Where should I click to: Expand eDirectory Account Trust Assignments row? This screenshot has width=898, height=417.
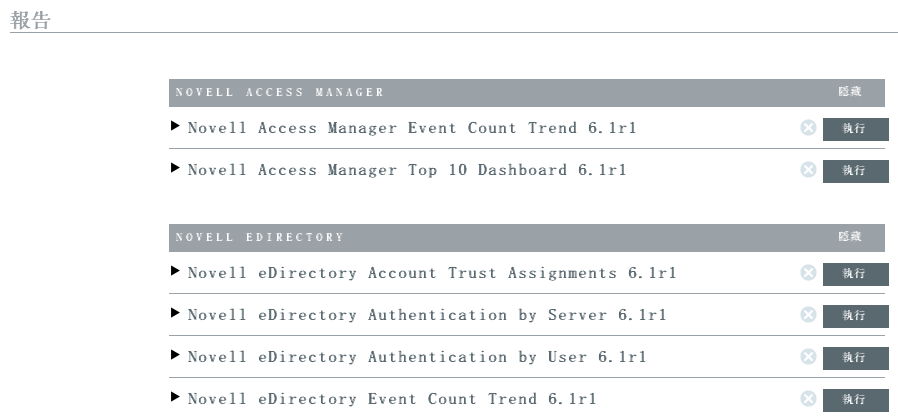tap(176, 272)
